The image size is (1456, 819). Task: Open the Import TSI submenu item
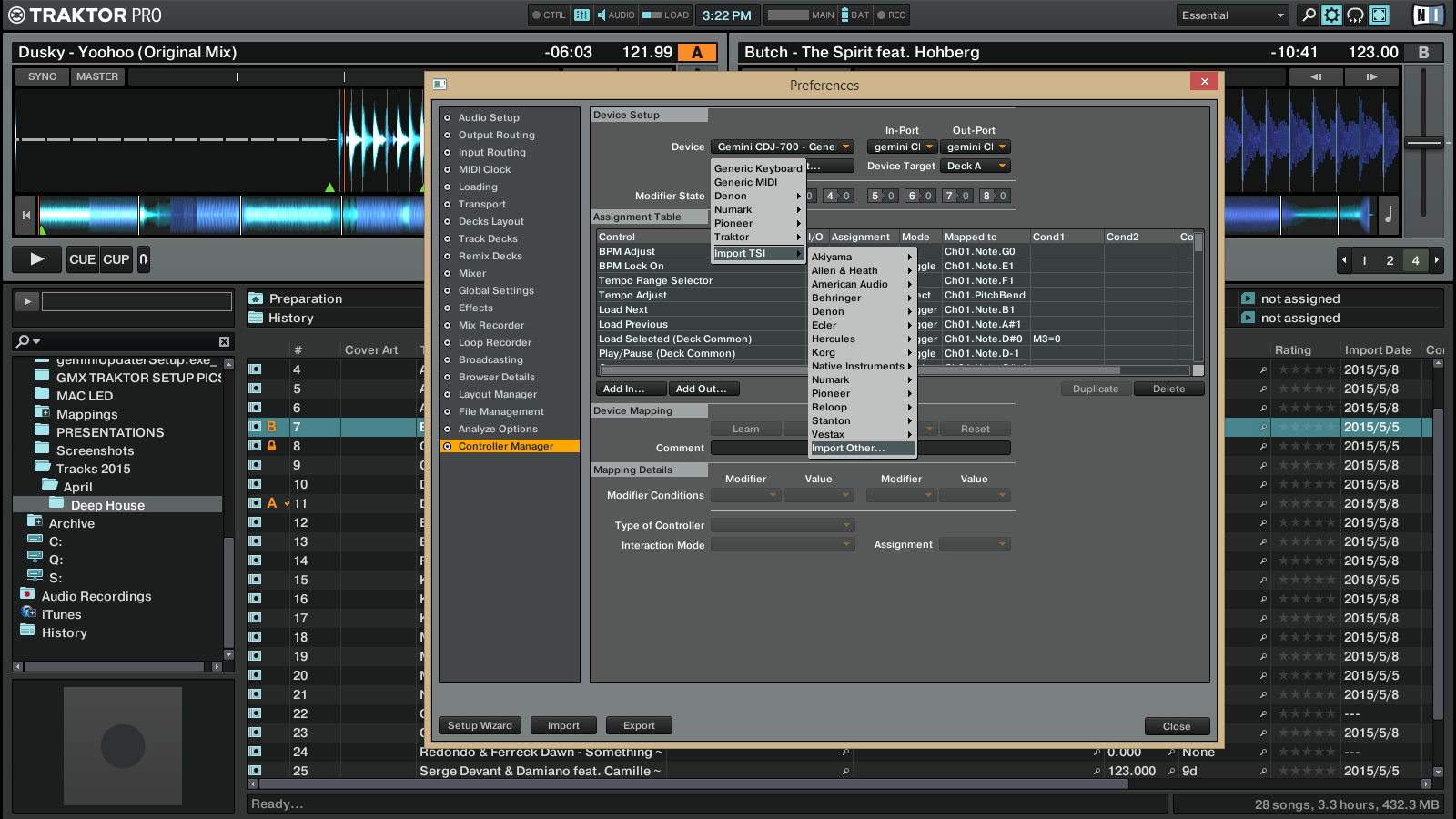click(x=758, y=253)
